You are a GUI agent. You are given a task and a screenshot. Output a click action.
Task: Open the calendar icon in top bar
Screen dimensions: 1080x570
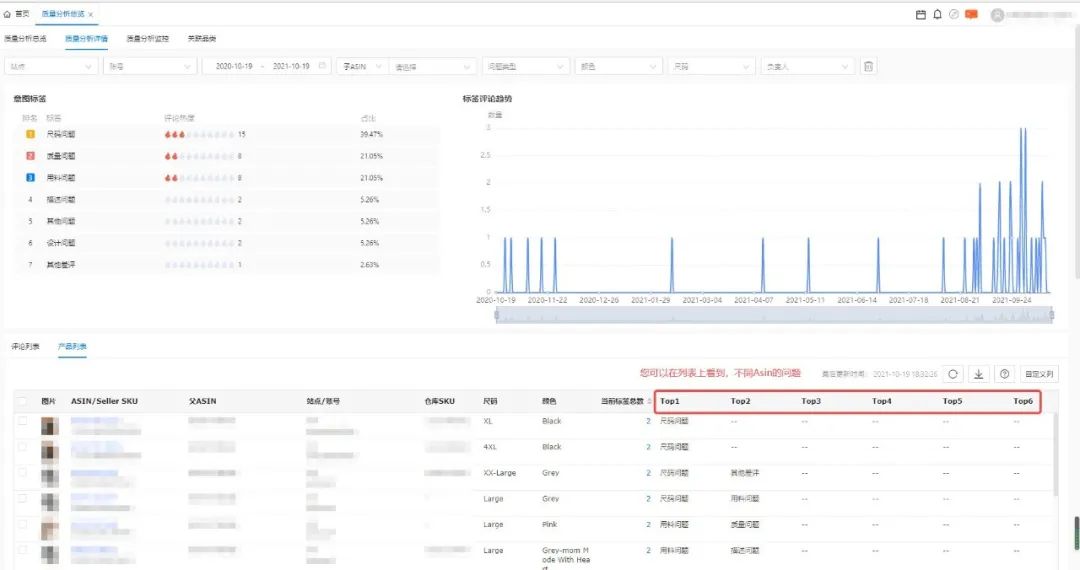tap(921, 15)
